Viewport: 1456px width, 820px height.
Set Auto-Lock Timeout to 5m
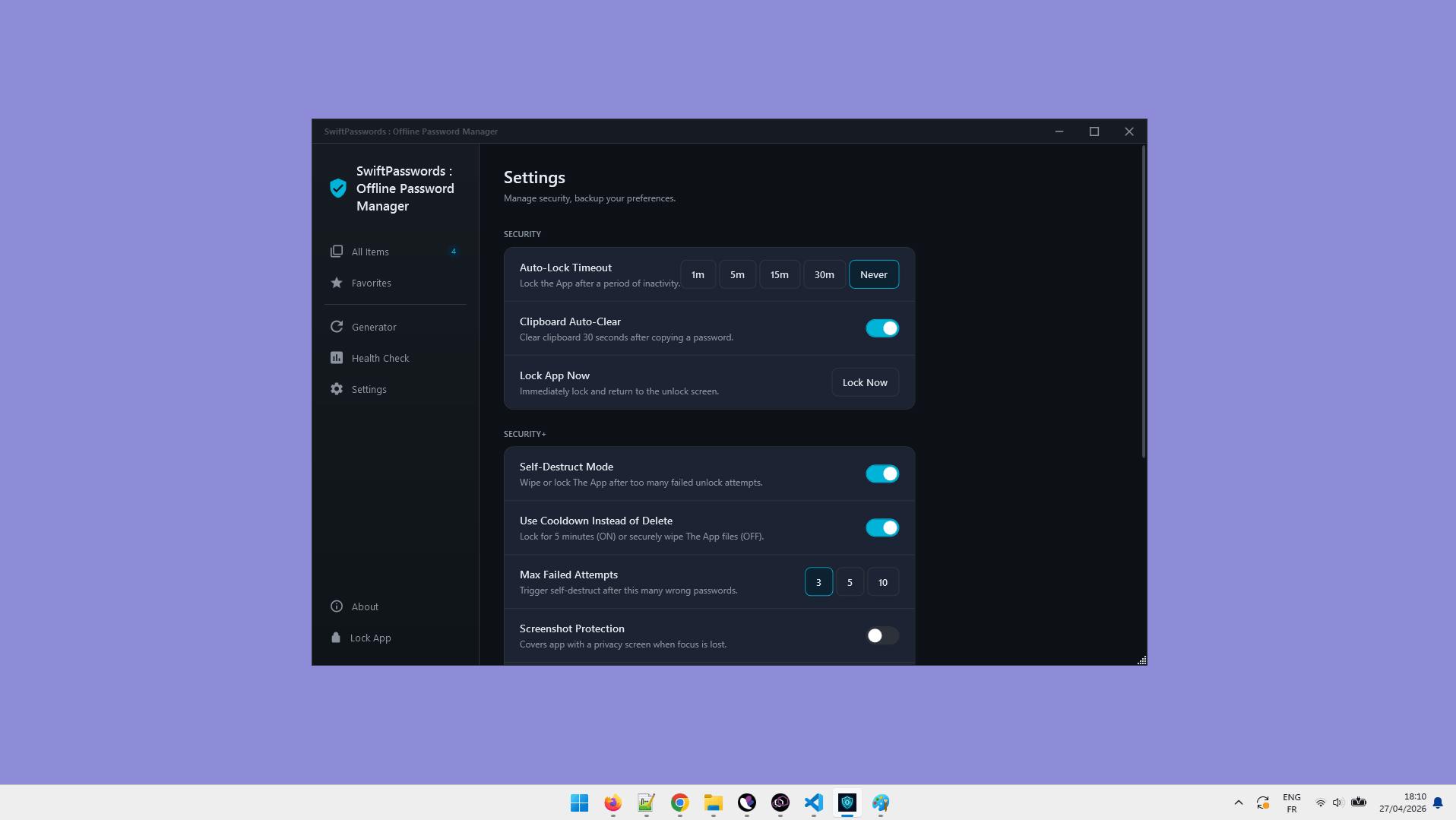click(737, 274)
